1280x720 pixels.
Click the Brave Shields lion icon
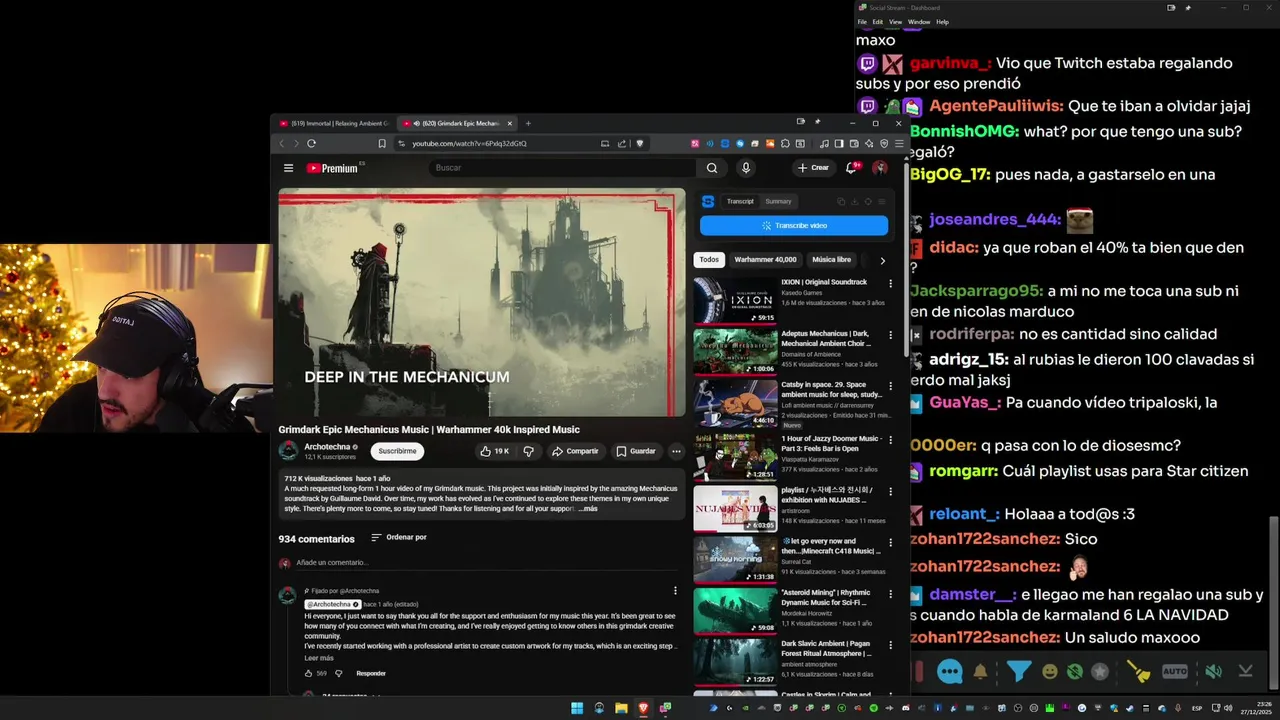(x=640, y=143)
